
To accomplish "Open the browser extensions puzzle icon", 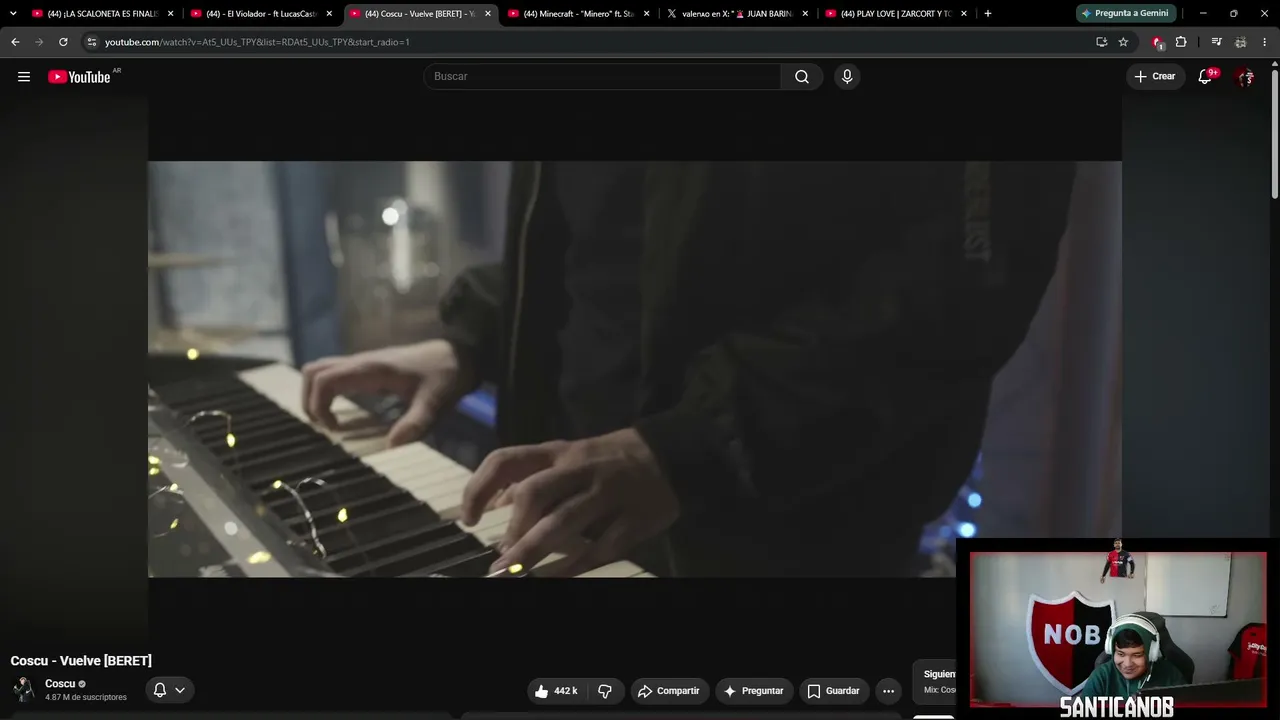I will point(1181,42).
